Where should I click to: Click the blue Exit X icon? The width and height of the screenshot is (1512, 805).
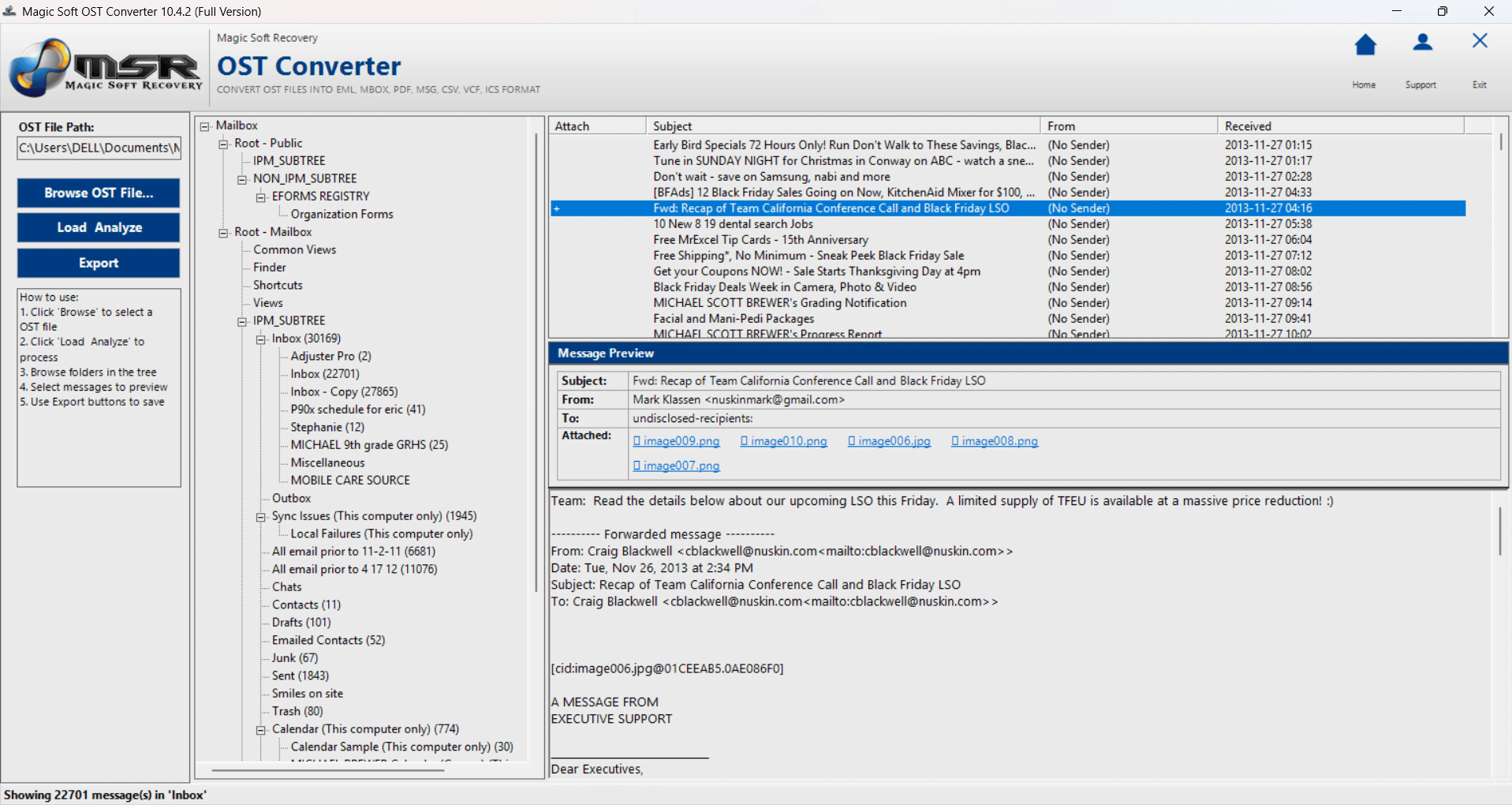click(x=1480, y=41)
